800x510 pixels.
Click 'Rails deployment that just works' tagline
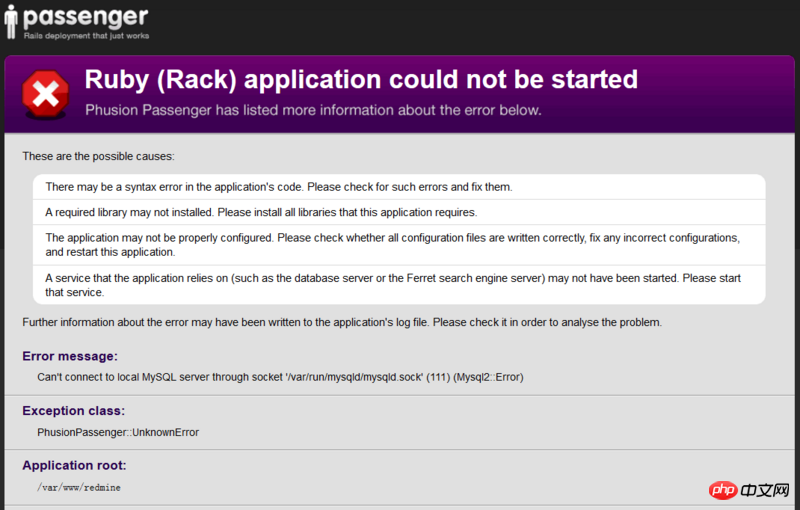(86, 36)
